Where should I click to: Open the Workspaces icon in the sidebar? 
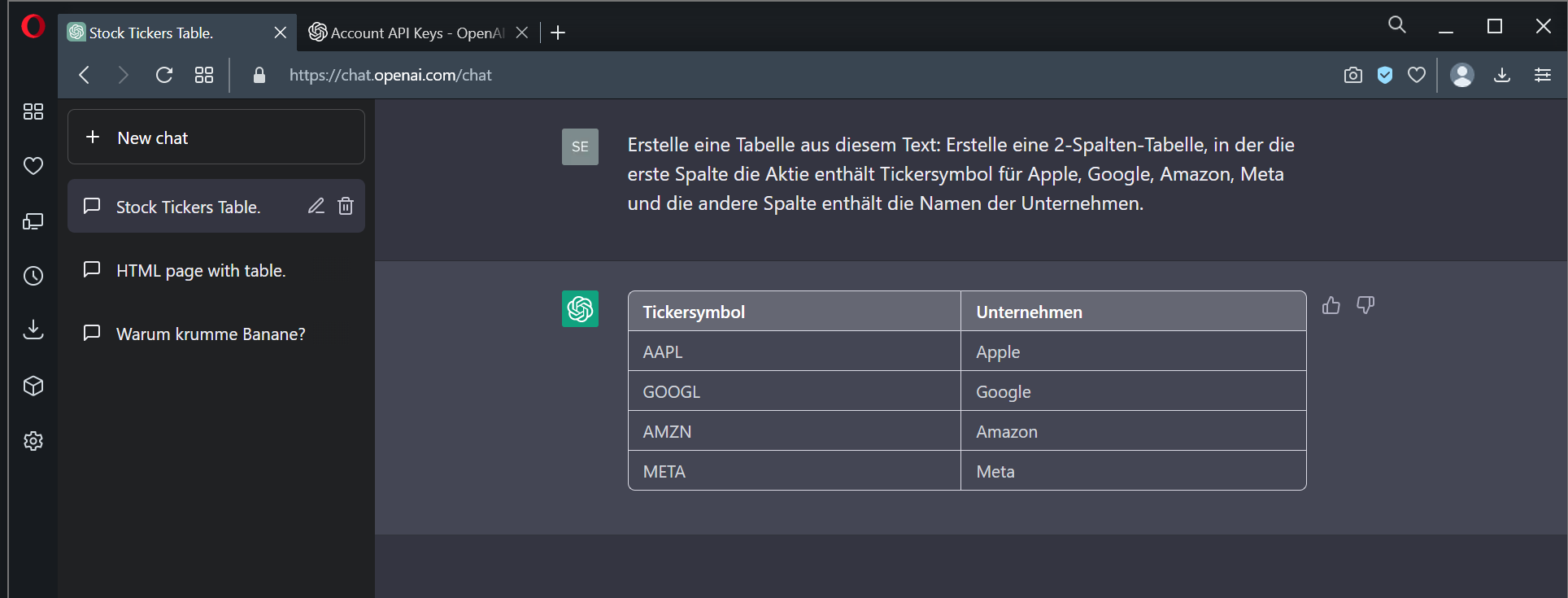tap(33, 111)
